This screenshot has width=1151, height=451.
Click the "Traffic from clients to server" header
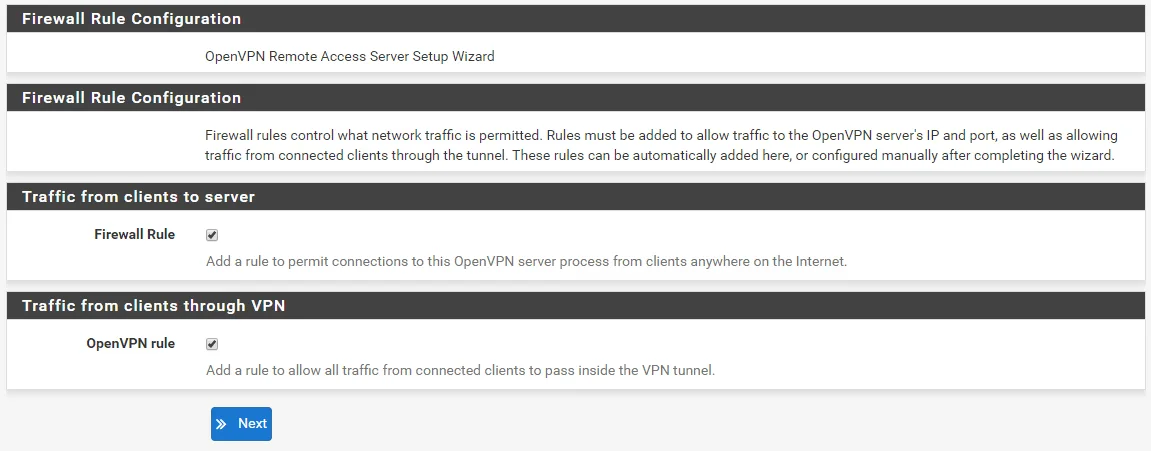click(138, 197)
